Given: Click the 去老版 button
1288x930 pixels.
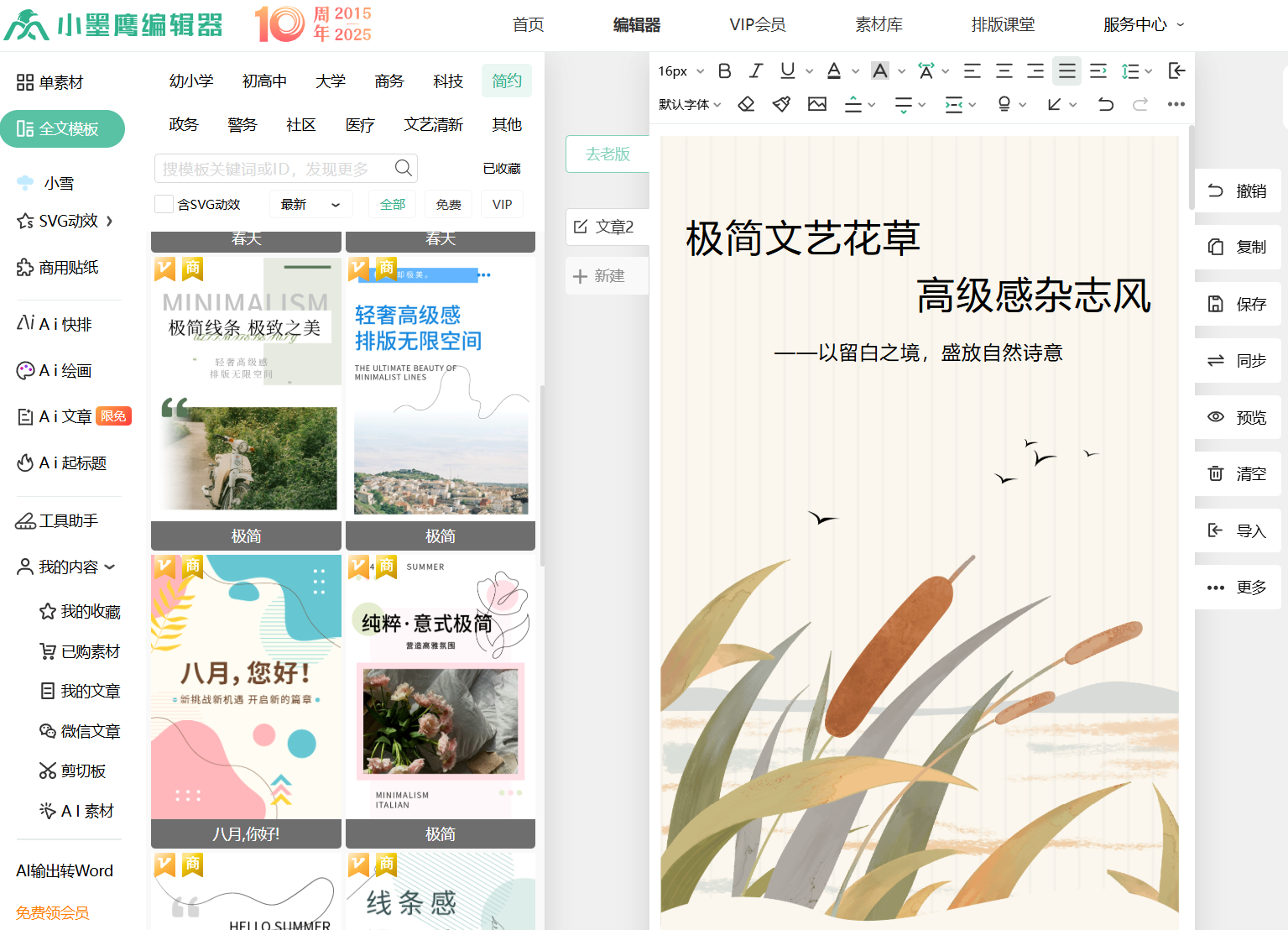Looking at the screenshot, I should (607, 154).
